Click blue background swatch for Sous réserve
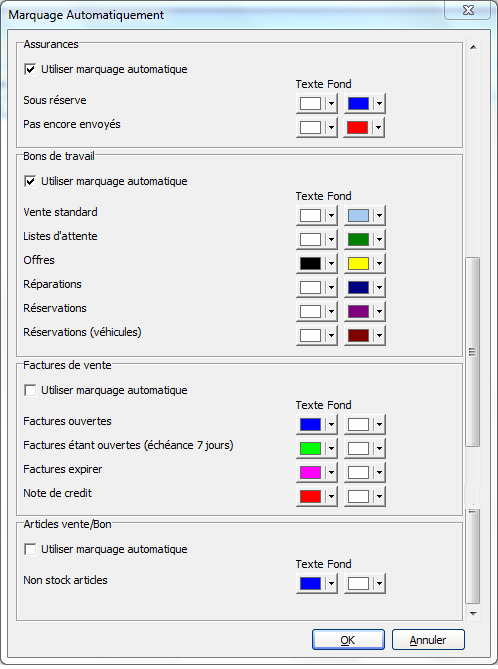Screen dimensions: 498x669 [x=358, y=104]
